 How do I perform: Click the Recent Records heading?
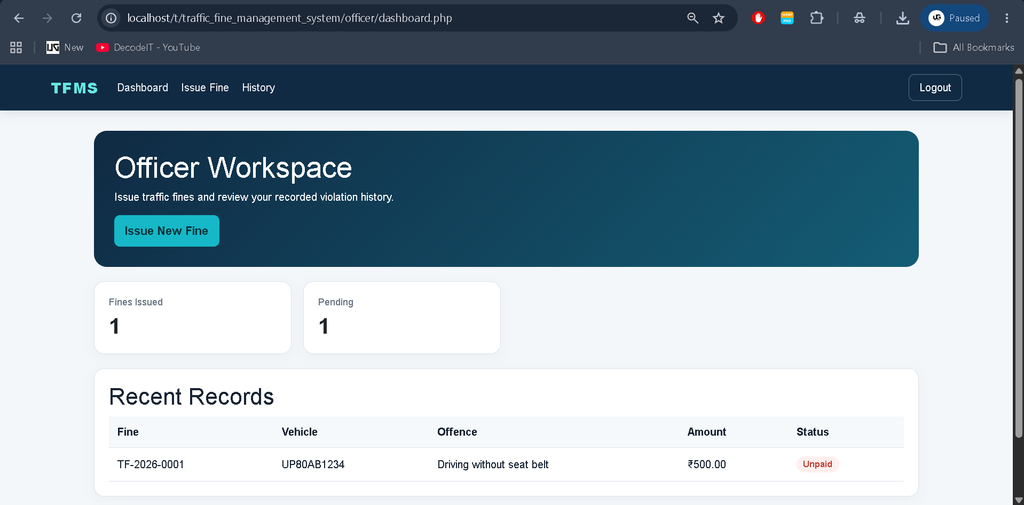(191, 397)
